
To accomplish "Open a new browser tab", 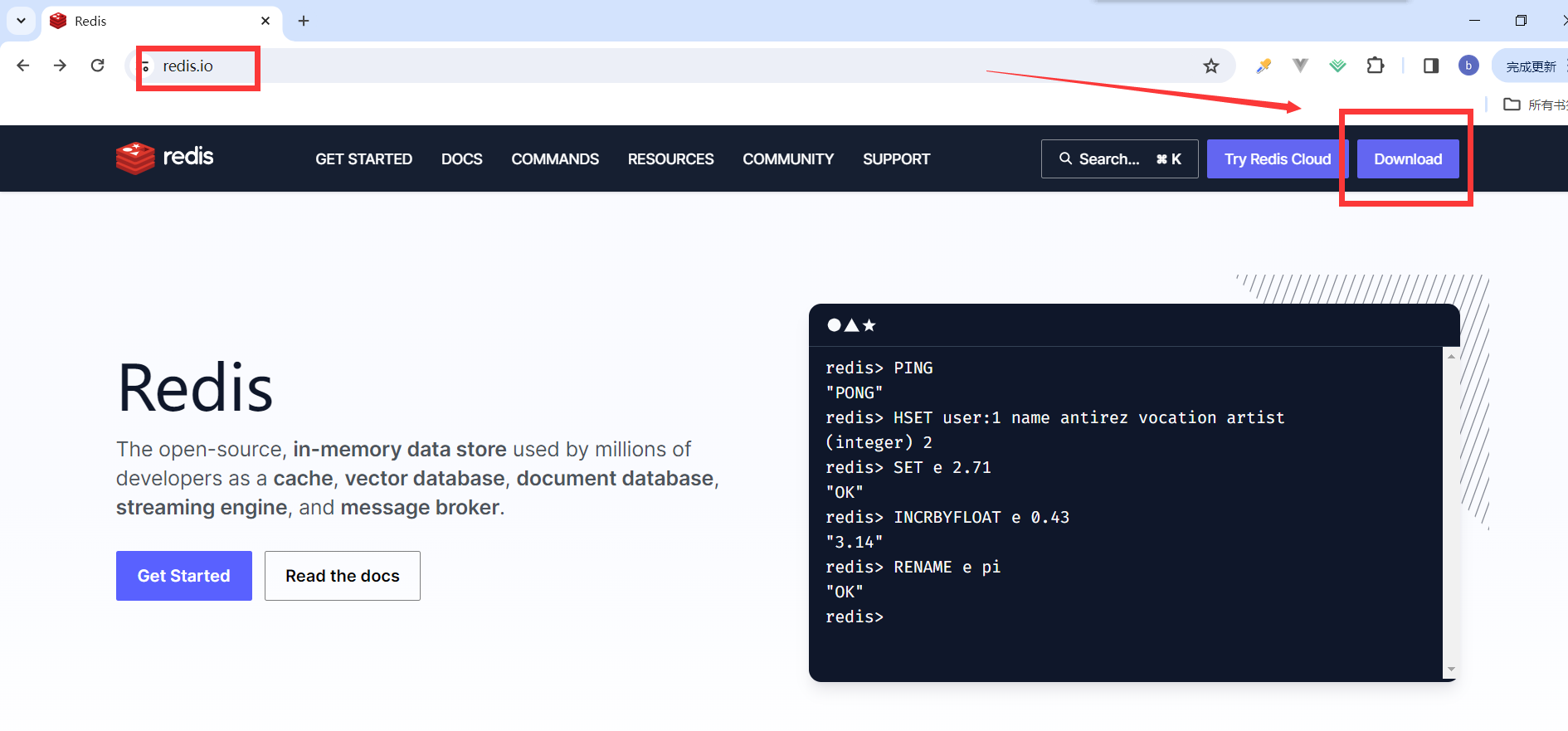I will pos(304,21).
